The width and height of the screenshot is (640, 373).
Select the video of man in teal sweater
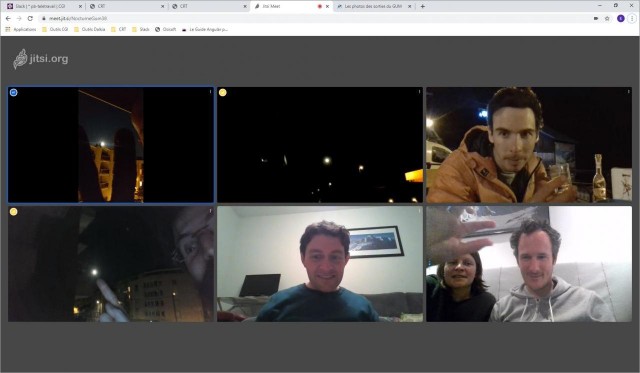pyautogui.click(x=320, y=264)
